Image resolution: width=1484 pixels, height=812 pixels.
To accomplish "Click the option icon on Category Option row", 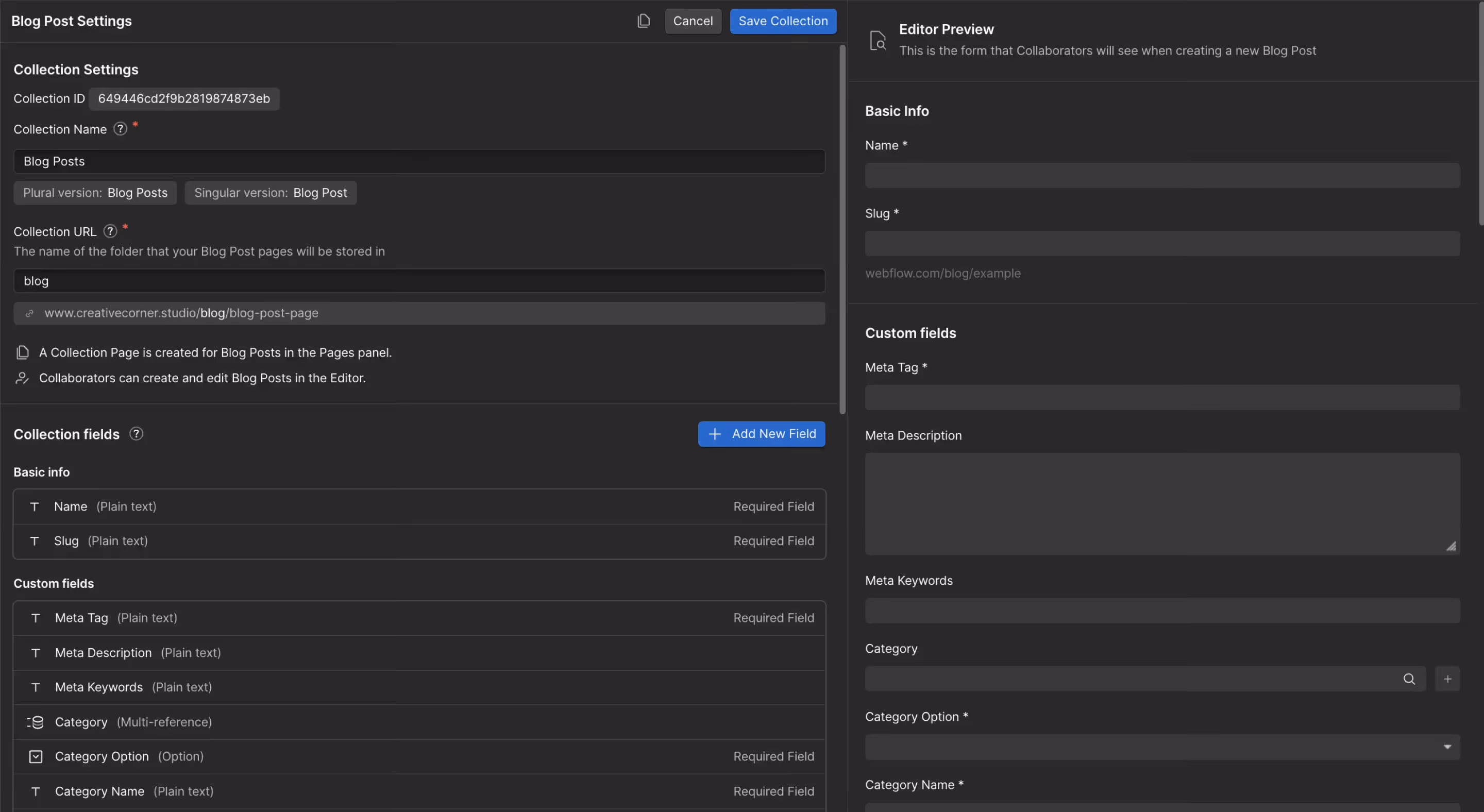I will click(x=36, y=756).
